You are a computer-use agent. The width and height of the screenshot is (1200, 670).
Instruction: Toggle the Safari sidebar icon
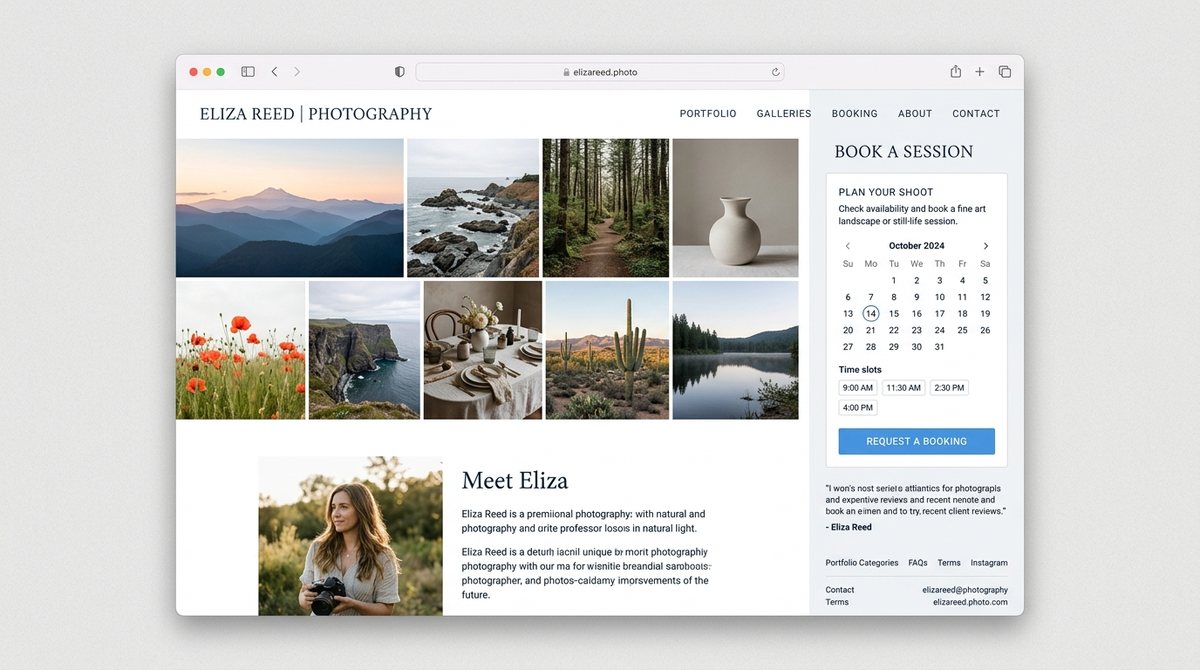click(248, 72)
